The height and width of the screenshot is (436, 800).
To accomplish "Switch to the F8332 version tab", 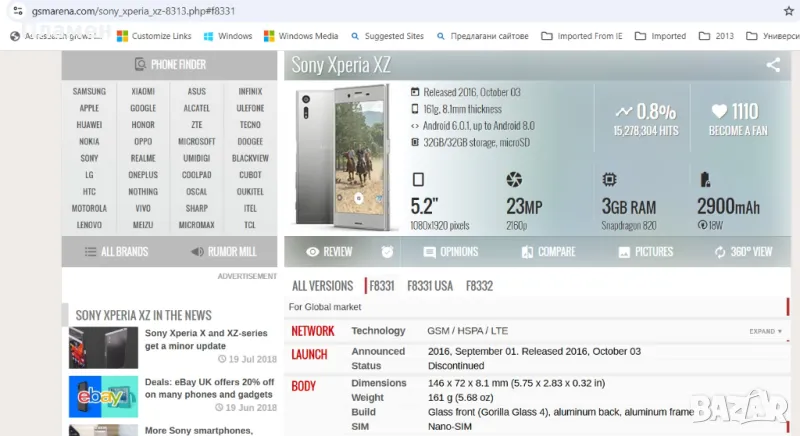I will coord(480,286).
